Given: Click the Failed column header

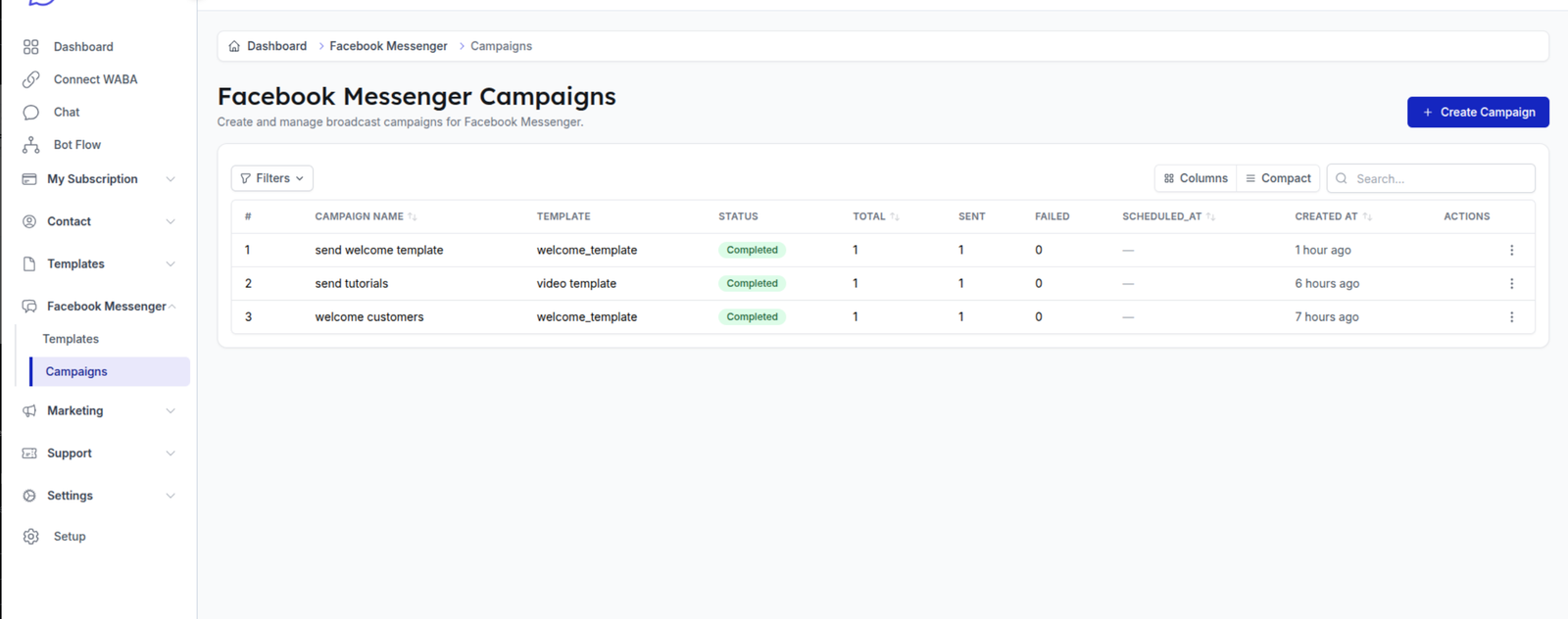Looking at the screenshot, I should (1052, 216).
